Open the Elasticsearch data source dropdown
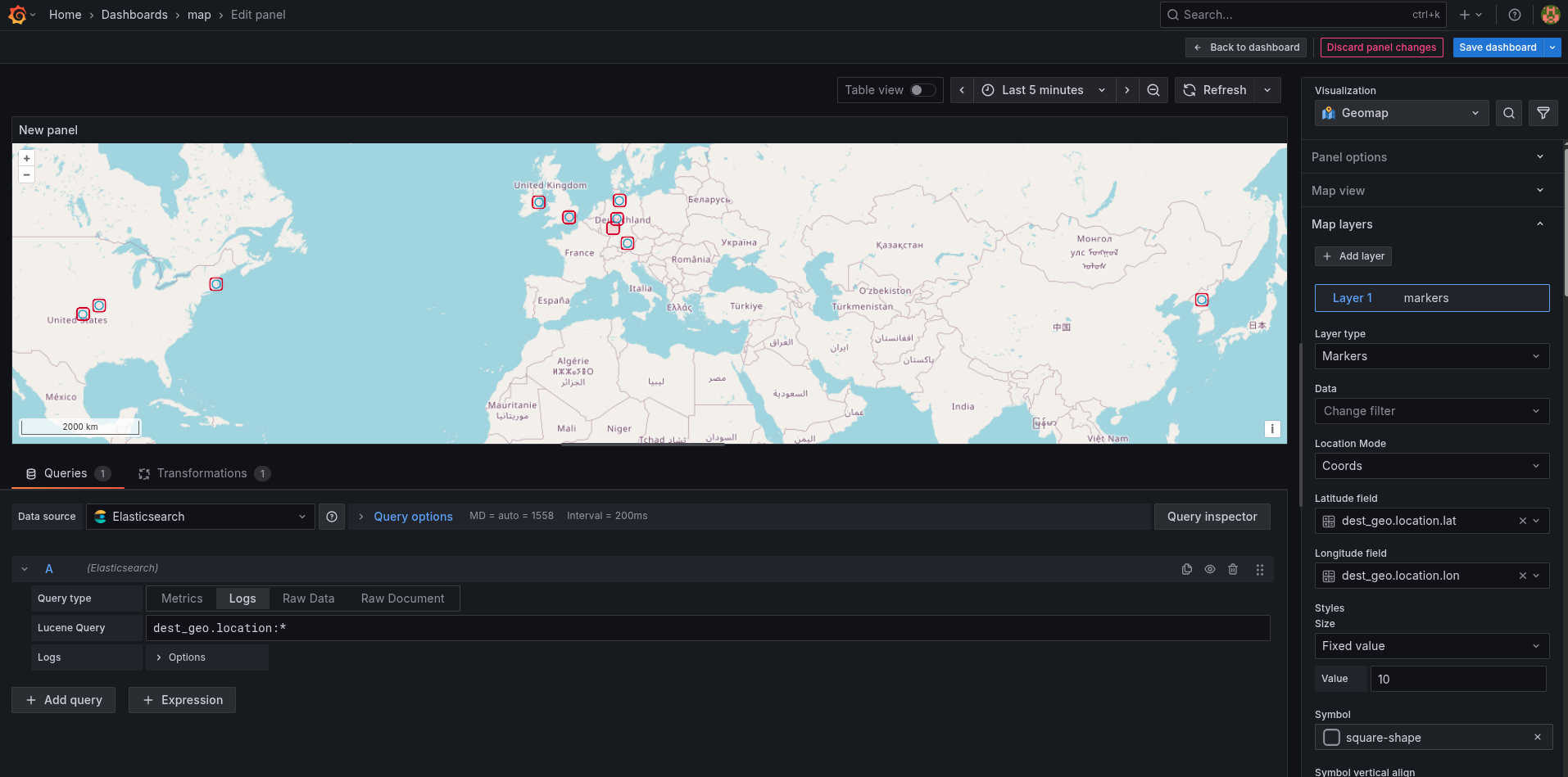1568x777 pixels. click(x=201, y=517)
